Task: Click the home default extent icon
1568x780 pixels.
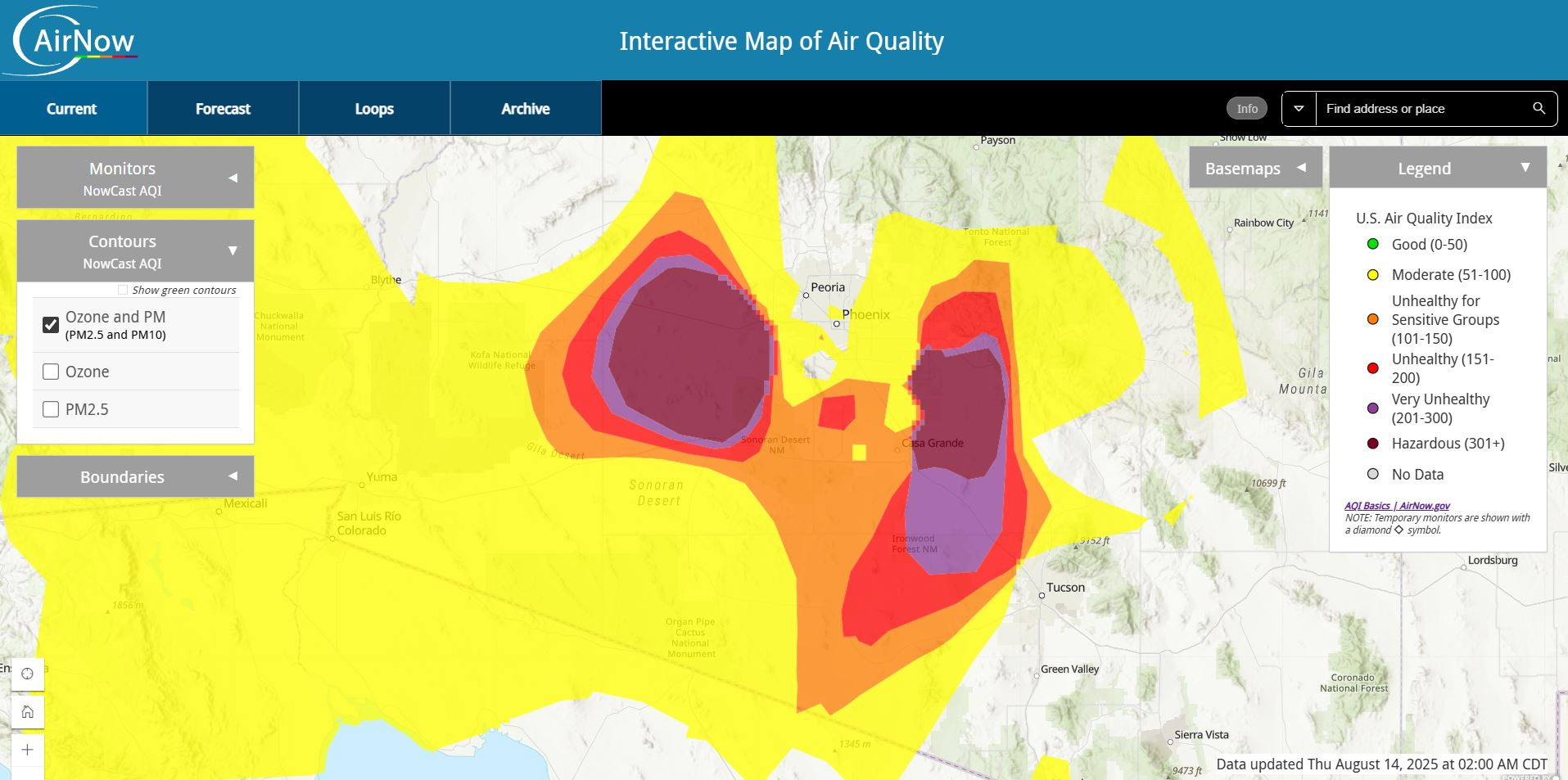Action: tap(27, 712)
